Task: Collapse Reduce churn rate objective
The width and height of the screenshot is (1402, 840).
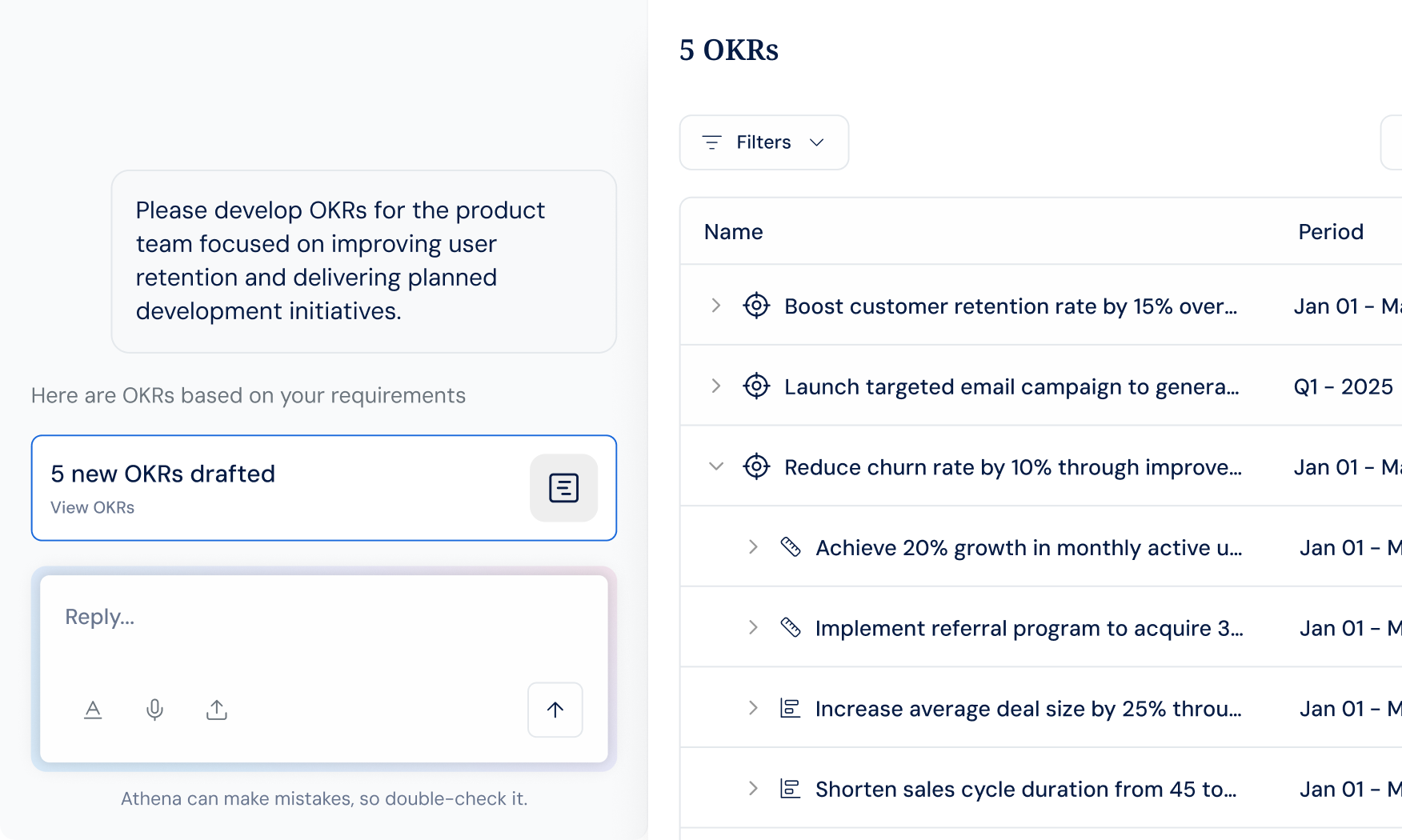Action: pos(716,466)
